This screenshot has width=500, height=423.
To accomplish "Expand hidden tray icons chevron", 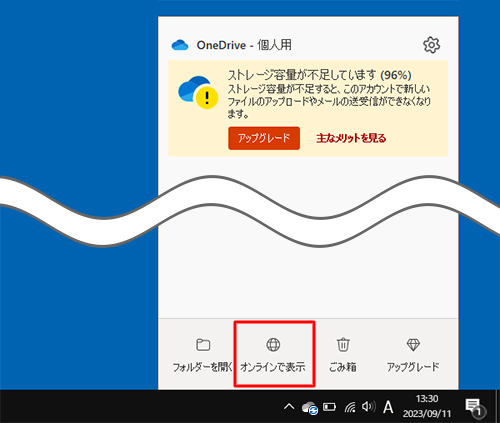I will [x=289, y=407].
